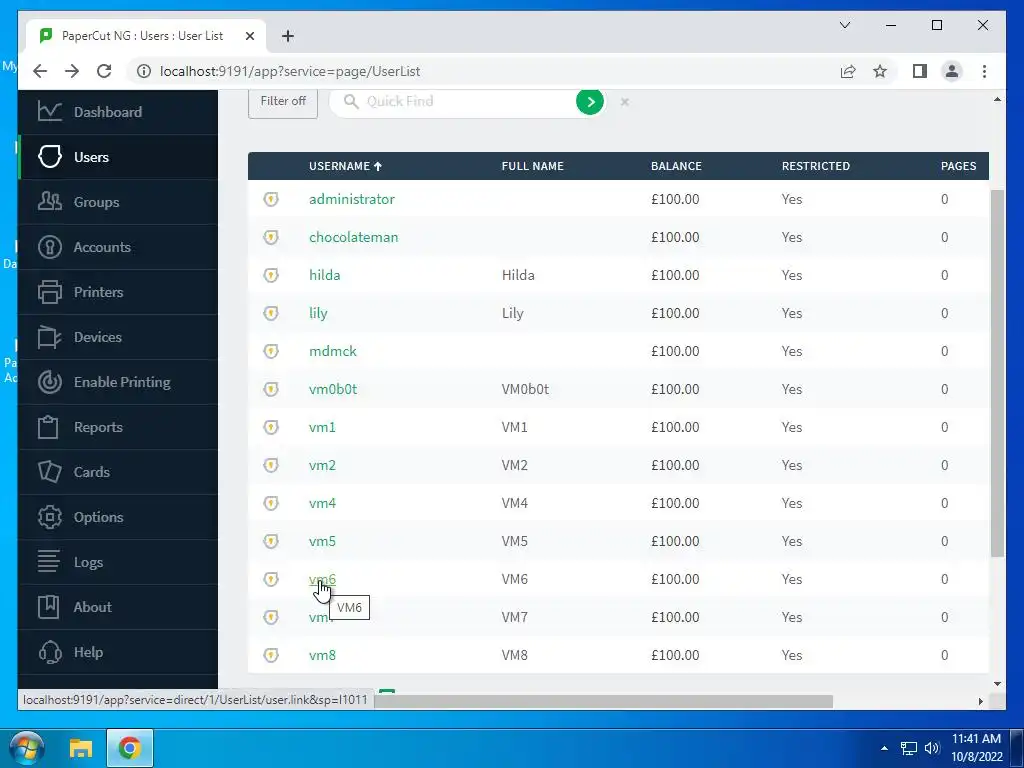Open the Options gear icon
The height and width of the screenshot is (768, 1024).
(50, 517)
